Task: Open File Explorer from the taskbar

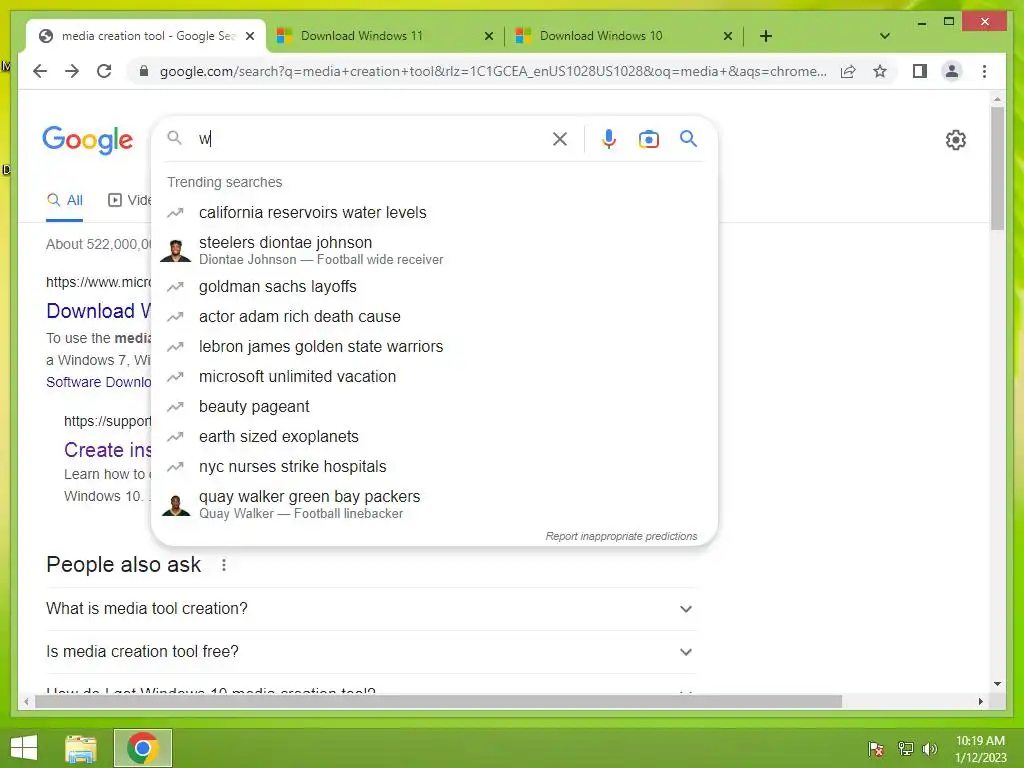Action: click(x=81, y=748)
